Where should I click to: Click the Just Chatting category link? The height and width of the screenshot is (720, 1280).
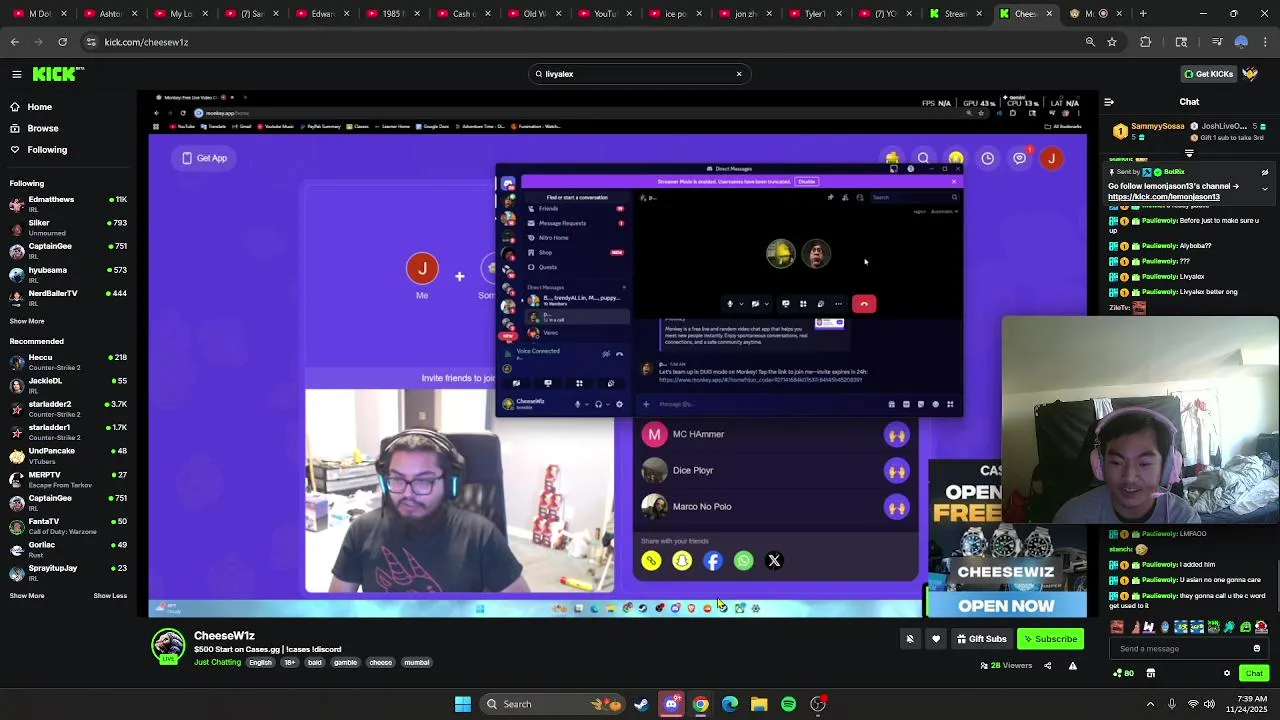click(217, 662)
